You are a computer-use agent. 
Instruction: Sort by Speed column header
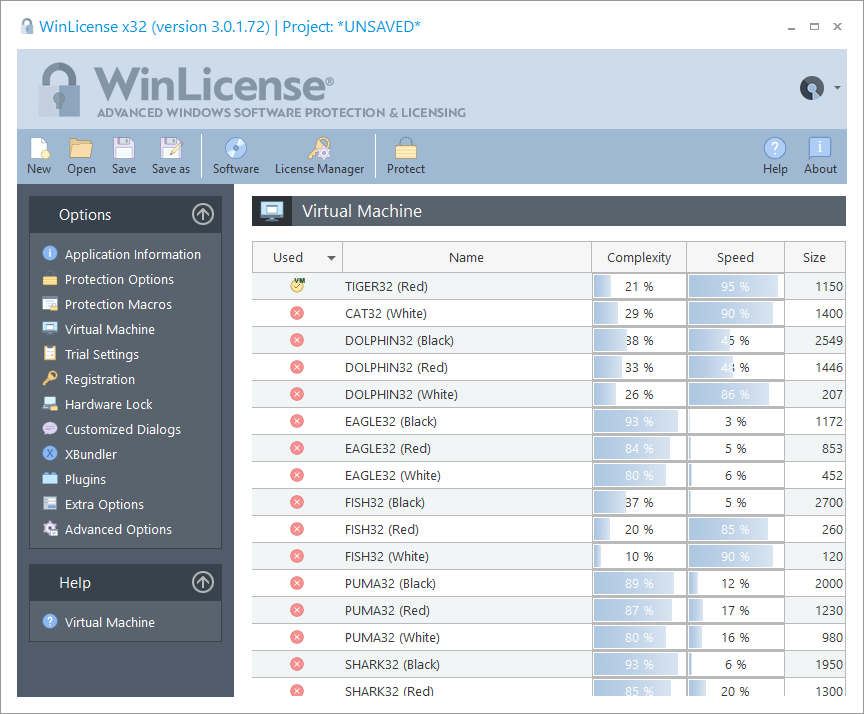735,257
